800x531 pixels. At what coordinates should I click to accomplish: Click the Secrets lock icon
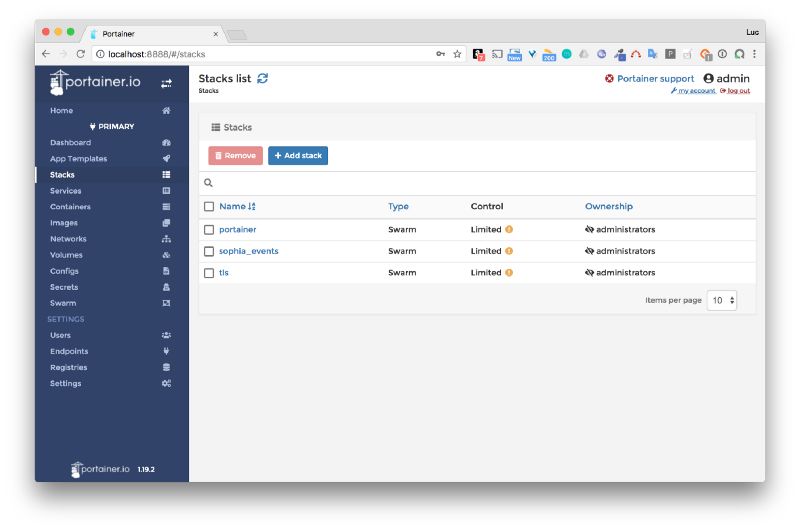pyautogui.click(x=166, y=287)
